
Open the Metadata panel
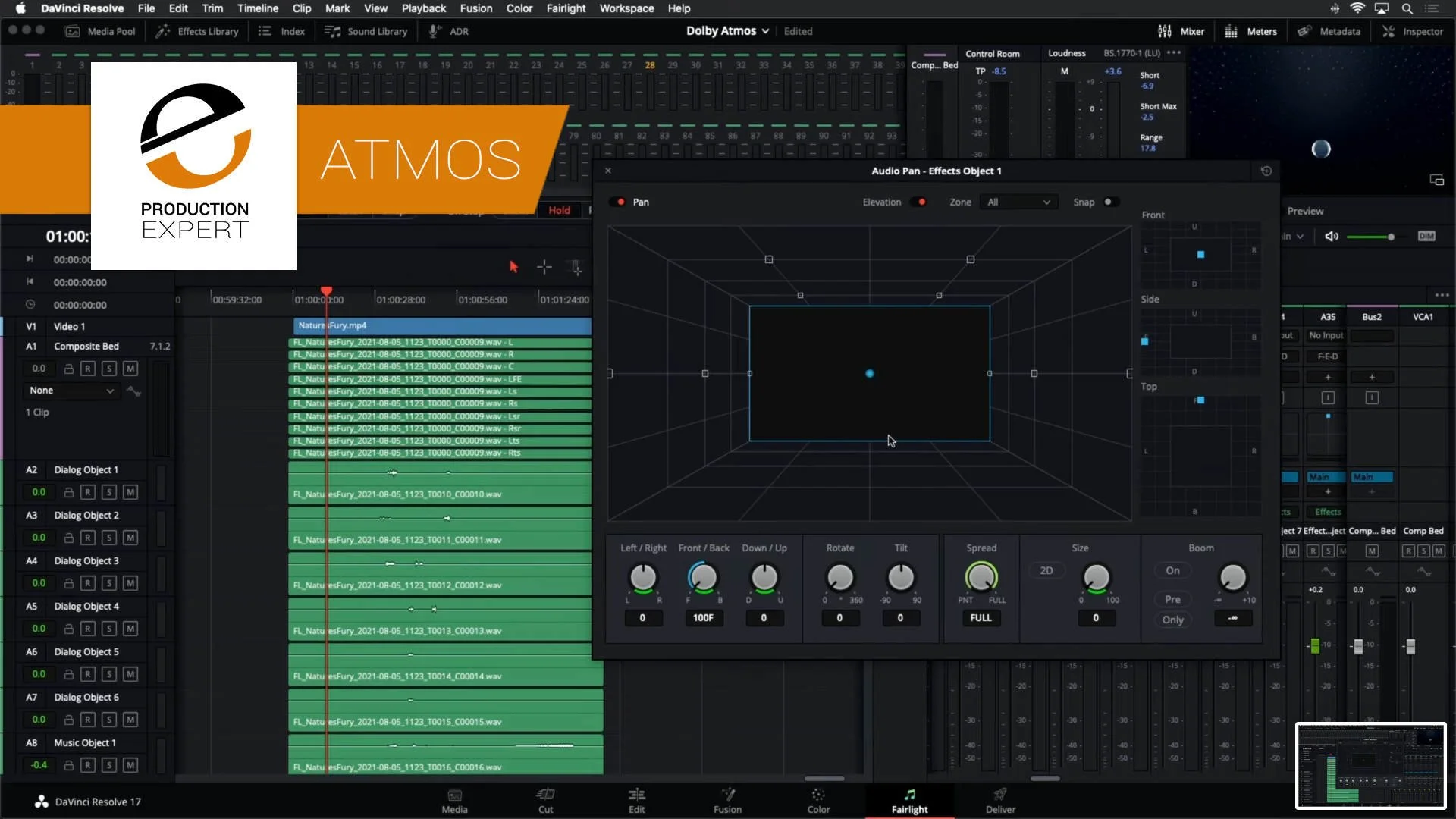(x=1329, y=31)
